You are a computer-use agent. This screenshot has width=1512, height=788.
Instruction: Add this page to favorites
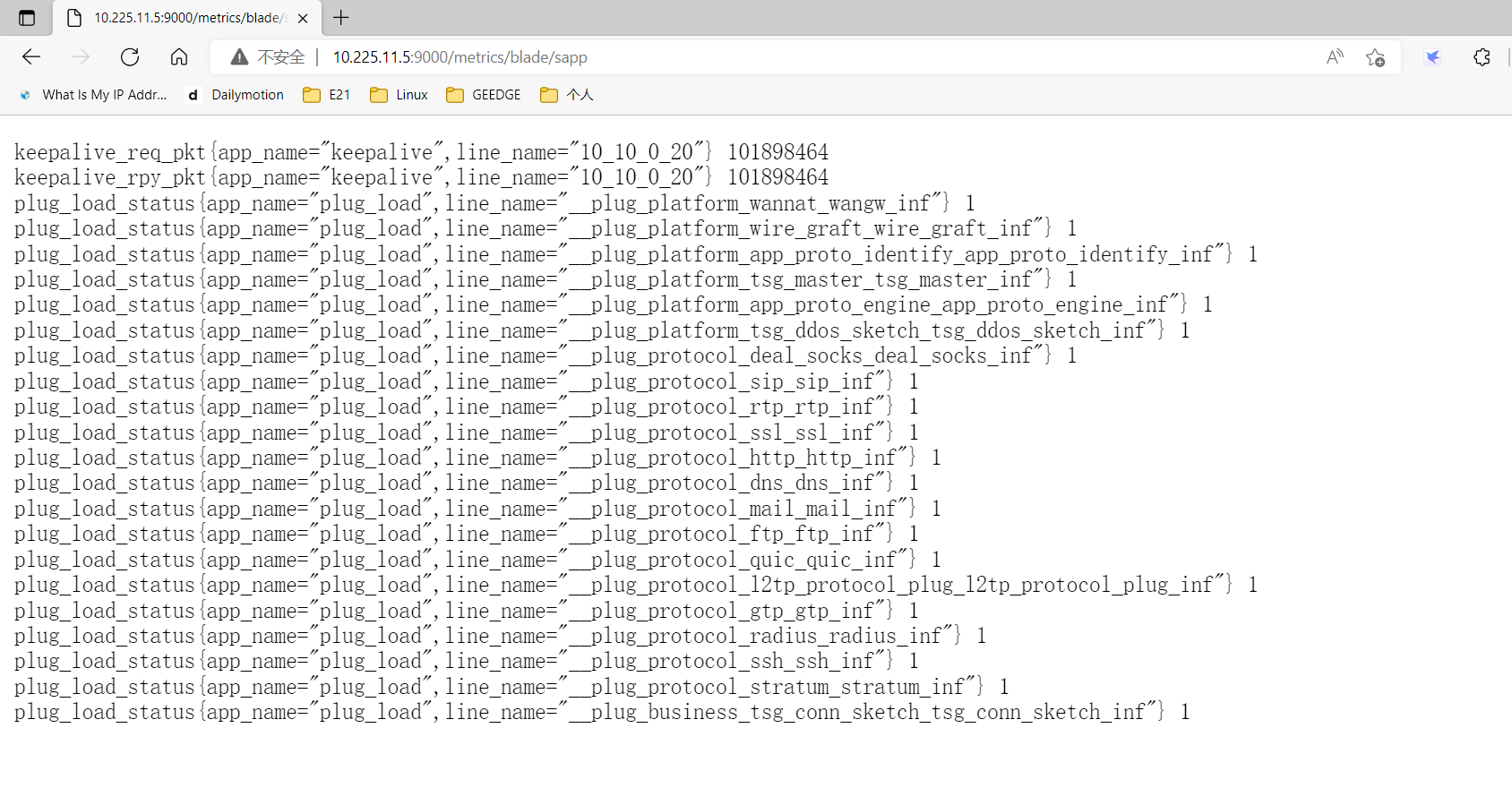click(1375, 57)
